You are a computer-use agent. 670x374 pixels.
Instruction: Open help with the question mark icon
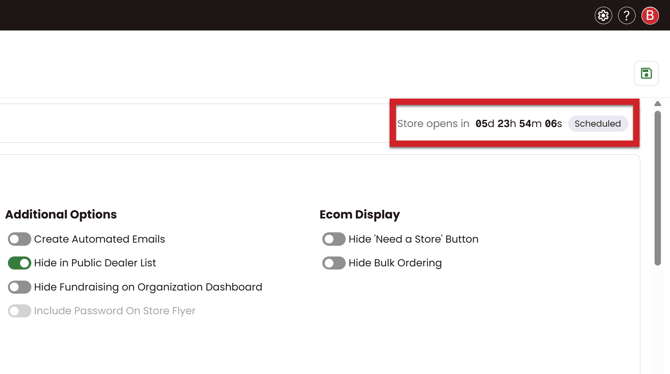[x=626, y=16]
